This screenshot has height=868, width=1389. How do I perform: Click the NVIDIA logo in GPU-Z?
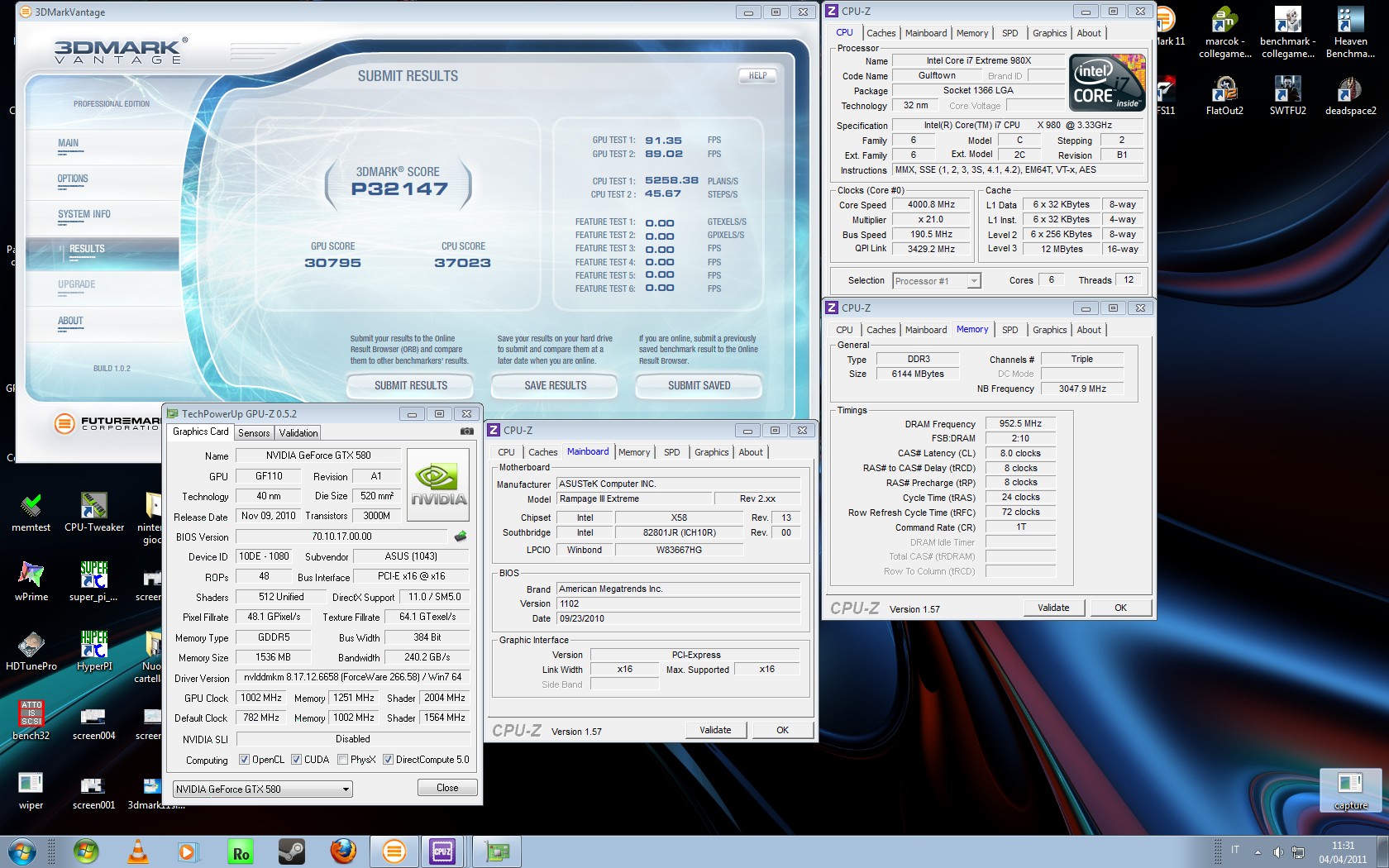438,484
